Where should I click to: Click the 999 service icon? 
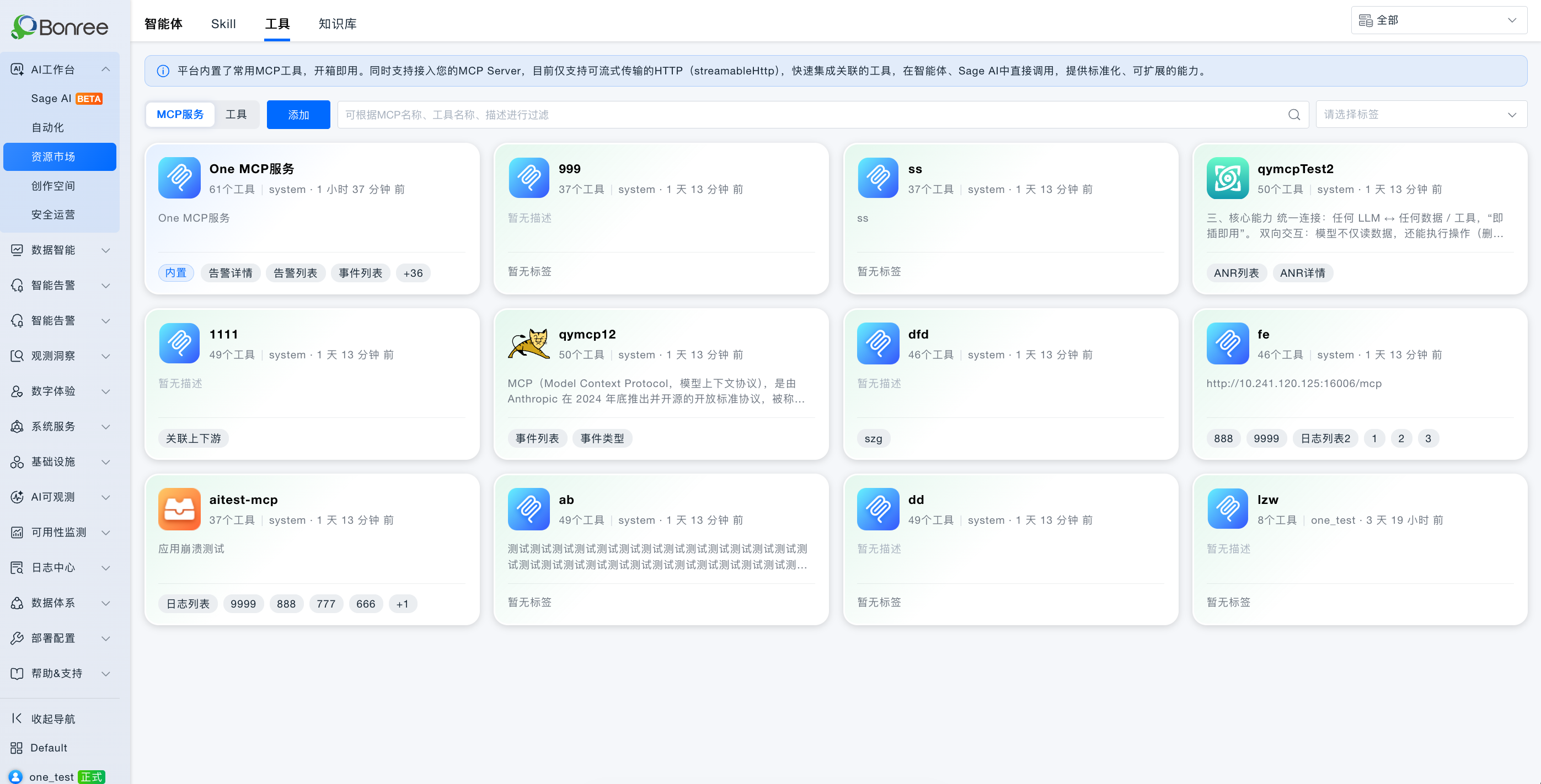[529, 178]
